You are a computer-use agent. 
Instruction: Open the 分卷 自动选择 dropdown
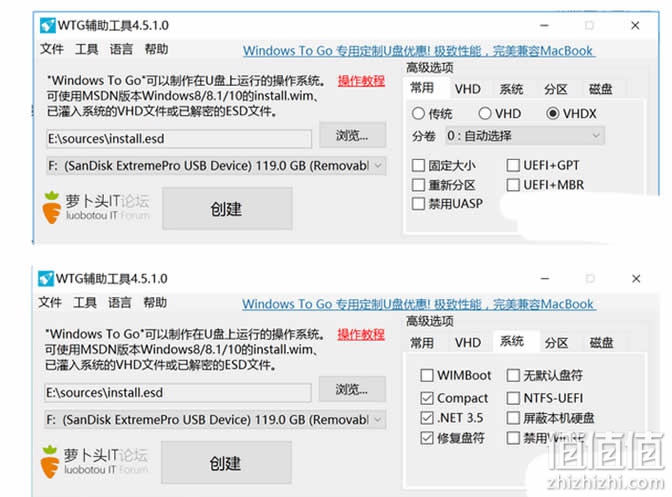pos(525,136)
